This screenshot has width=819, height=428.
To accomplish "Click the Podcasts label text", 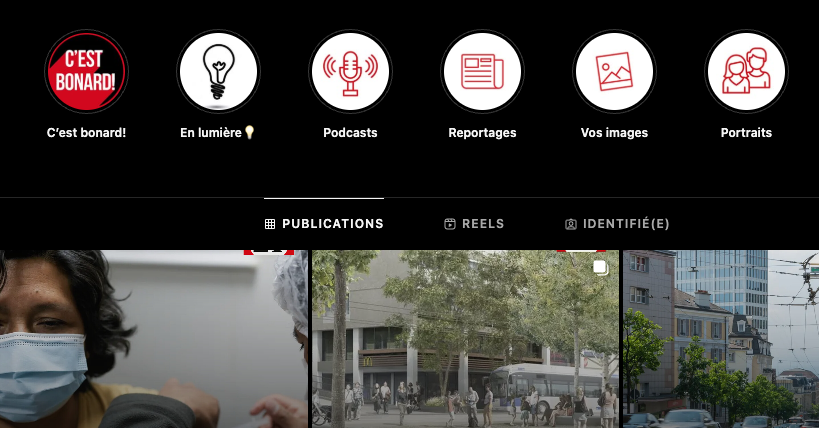I will point(350,133).
